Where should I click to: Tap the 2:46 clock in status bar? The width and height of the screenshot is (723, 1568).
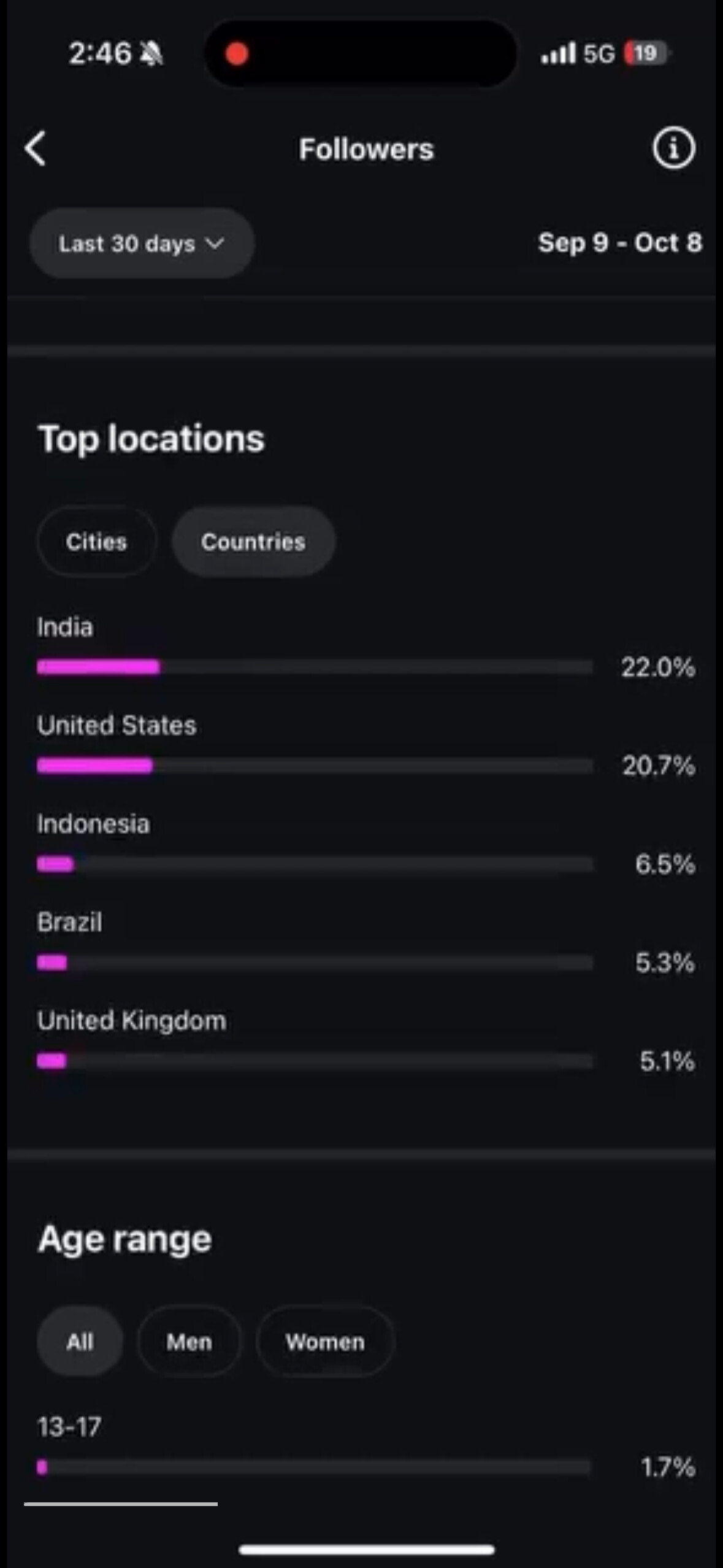click(x=100, y=53)
